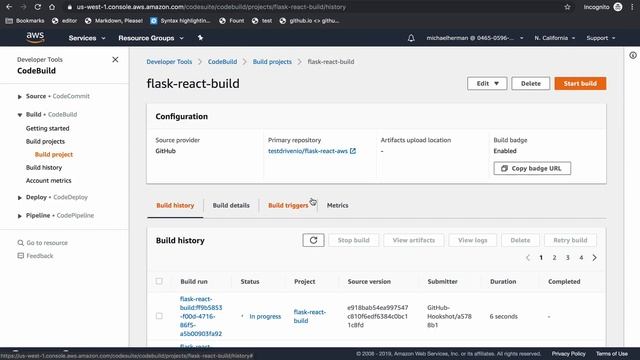Open the flask-react-build:ff9b5853 build run link

(201, 316)
